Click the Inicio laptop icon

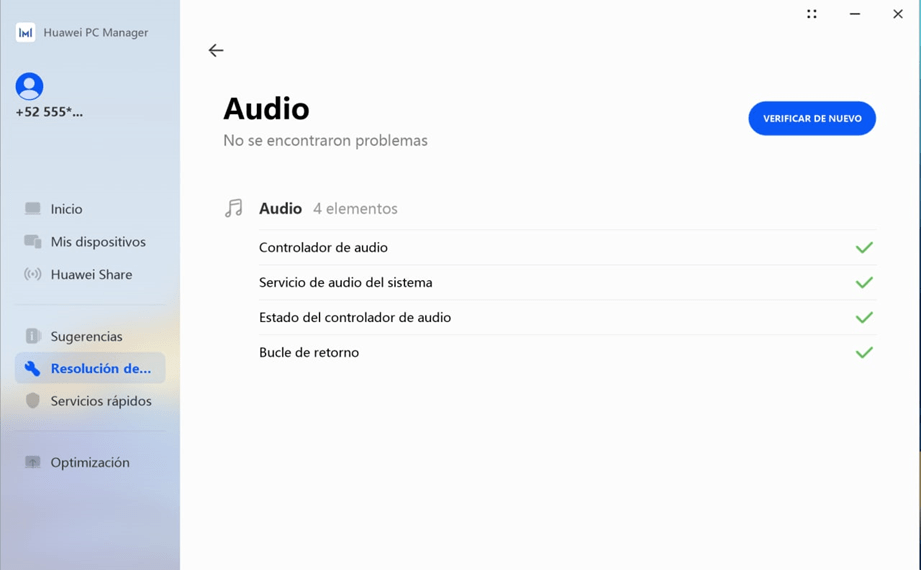(x=33, y=209)
